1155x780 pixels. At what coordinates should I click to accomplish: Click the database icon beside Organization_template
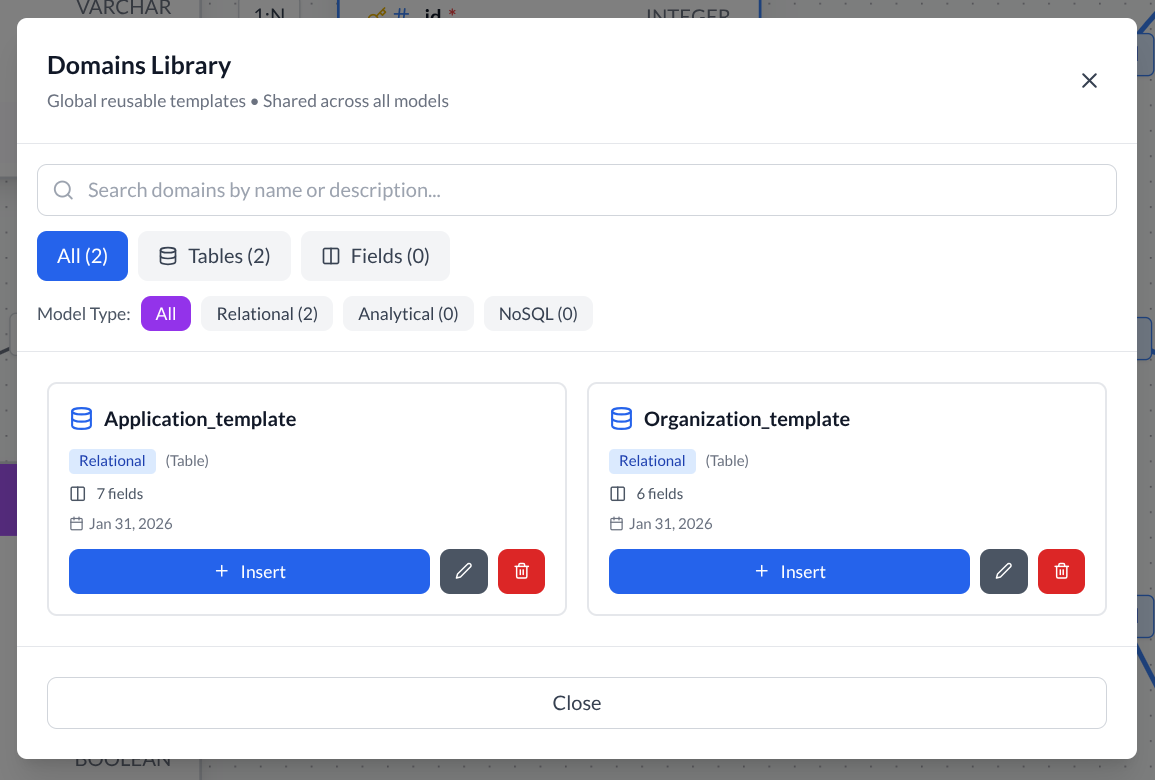click(x=621, y=418)
